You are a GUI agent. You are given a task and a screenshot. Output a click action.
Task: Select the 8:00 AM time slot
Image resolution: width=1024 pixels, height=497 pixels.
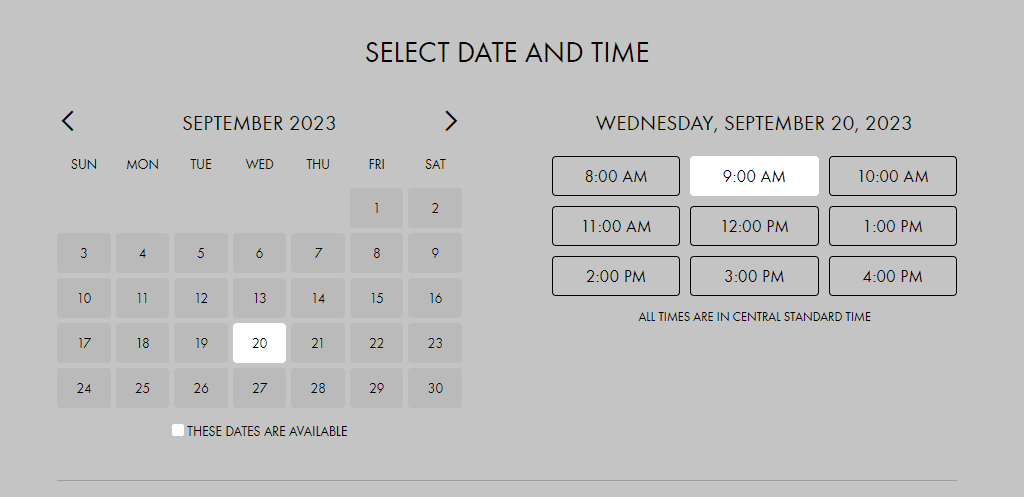click(x=616, y=176)
